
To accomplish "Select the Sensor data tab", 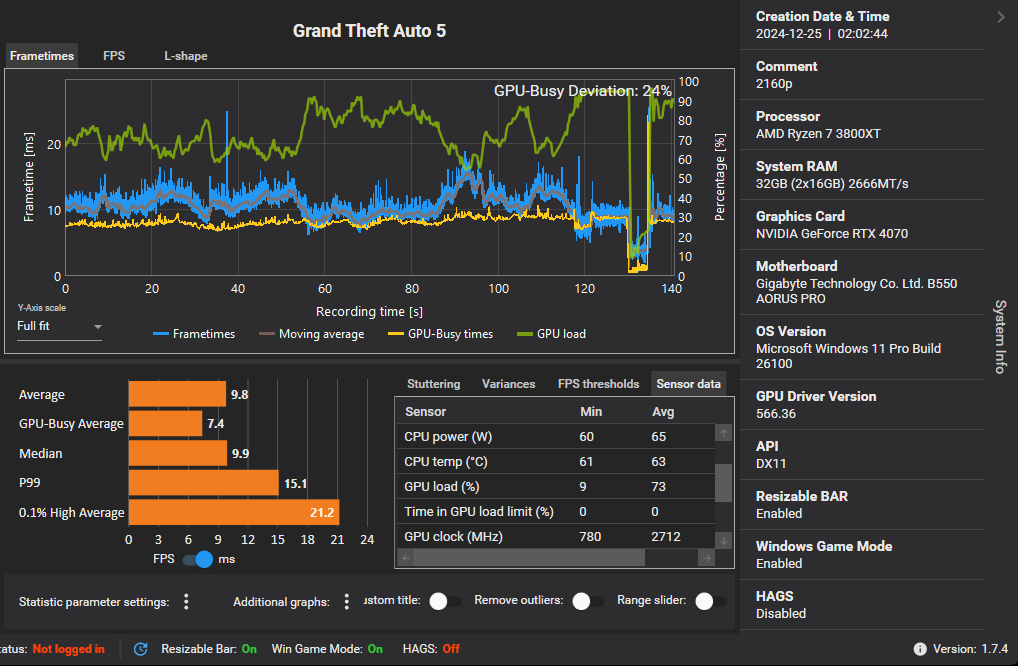I will click(x=688, y=384).
